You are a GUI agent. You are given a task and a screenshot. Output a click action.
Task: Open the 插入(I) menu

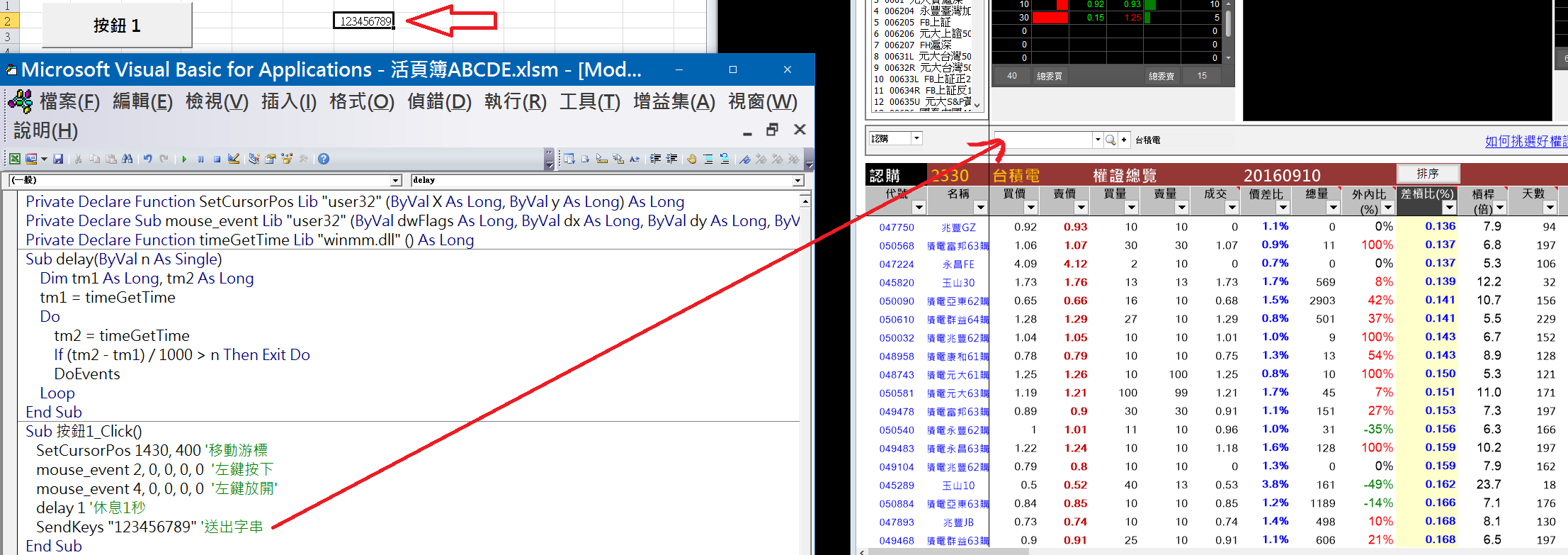pos(288,101)
